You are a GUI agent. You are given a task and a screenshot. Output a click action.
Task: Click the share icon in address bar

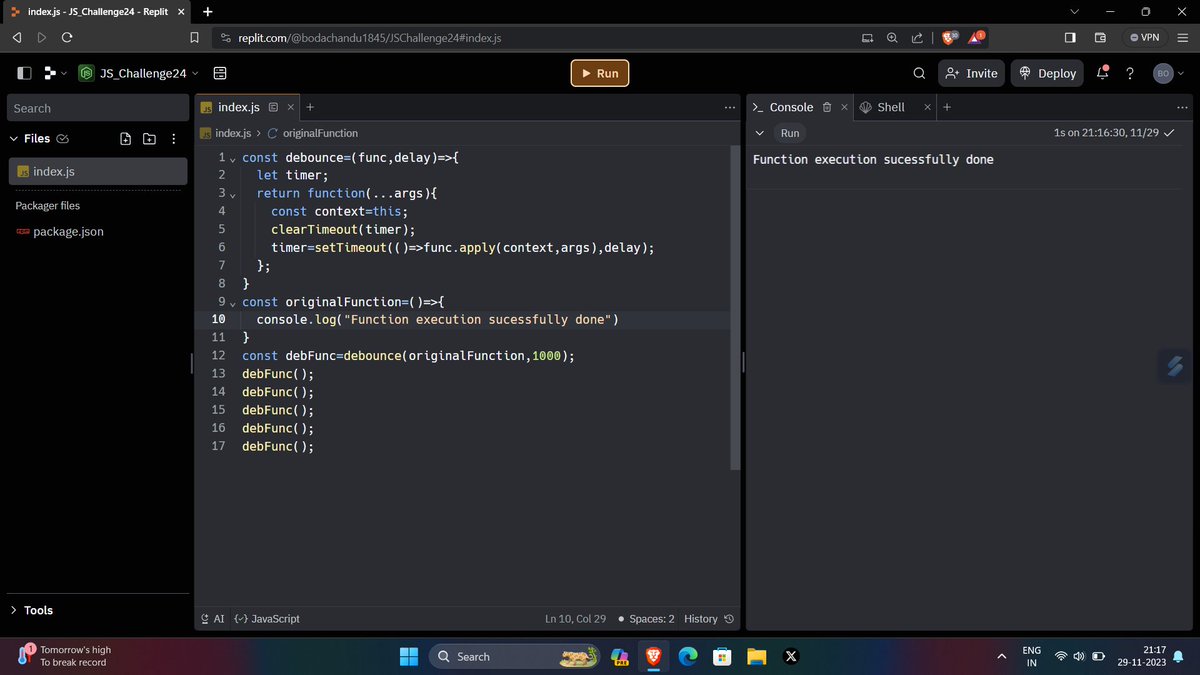[917, 38]
